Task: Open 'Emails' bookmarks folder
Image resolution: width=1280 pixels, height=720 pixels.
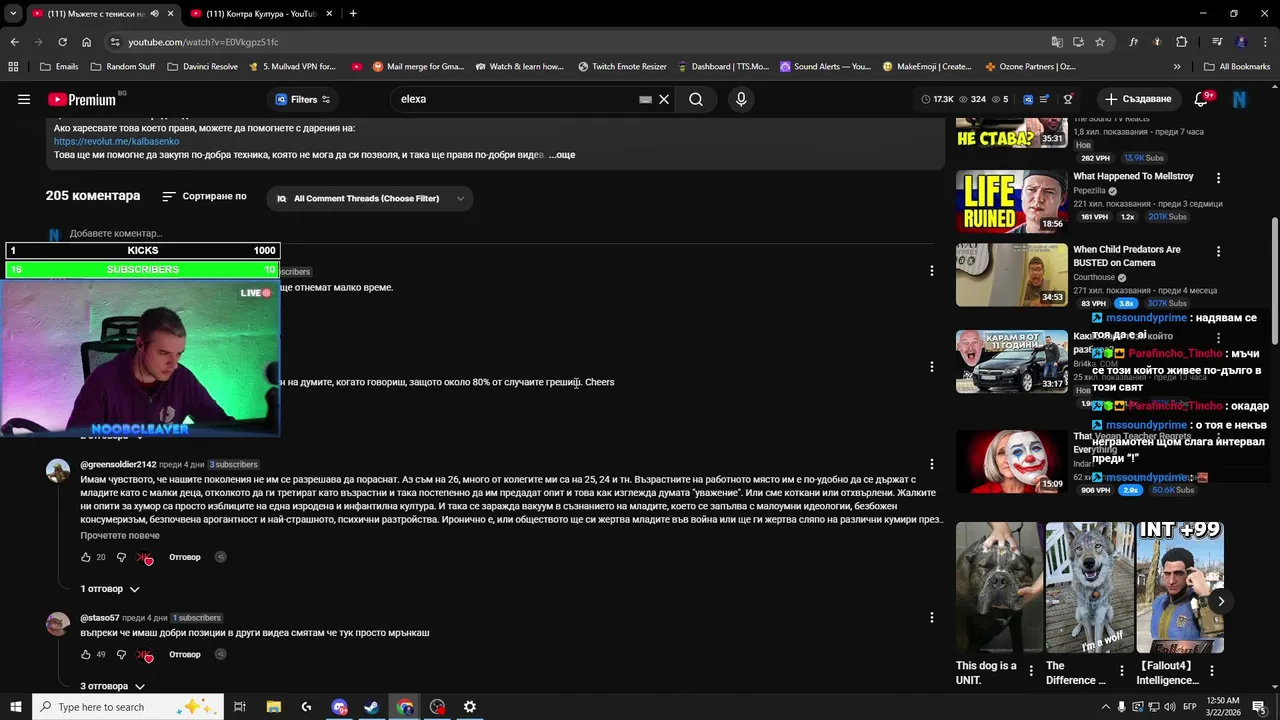Action: coord(58,67)
